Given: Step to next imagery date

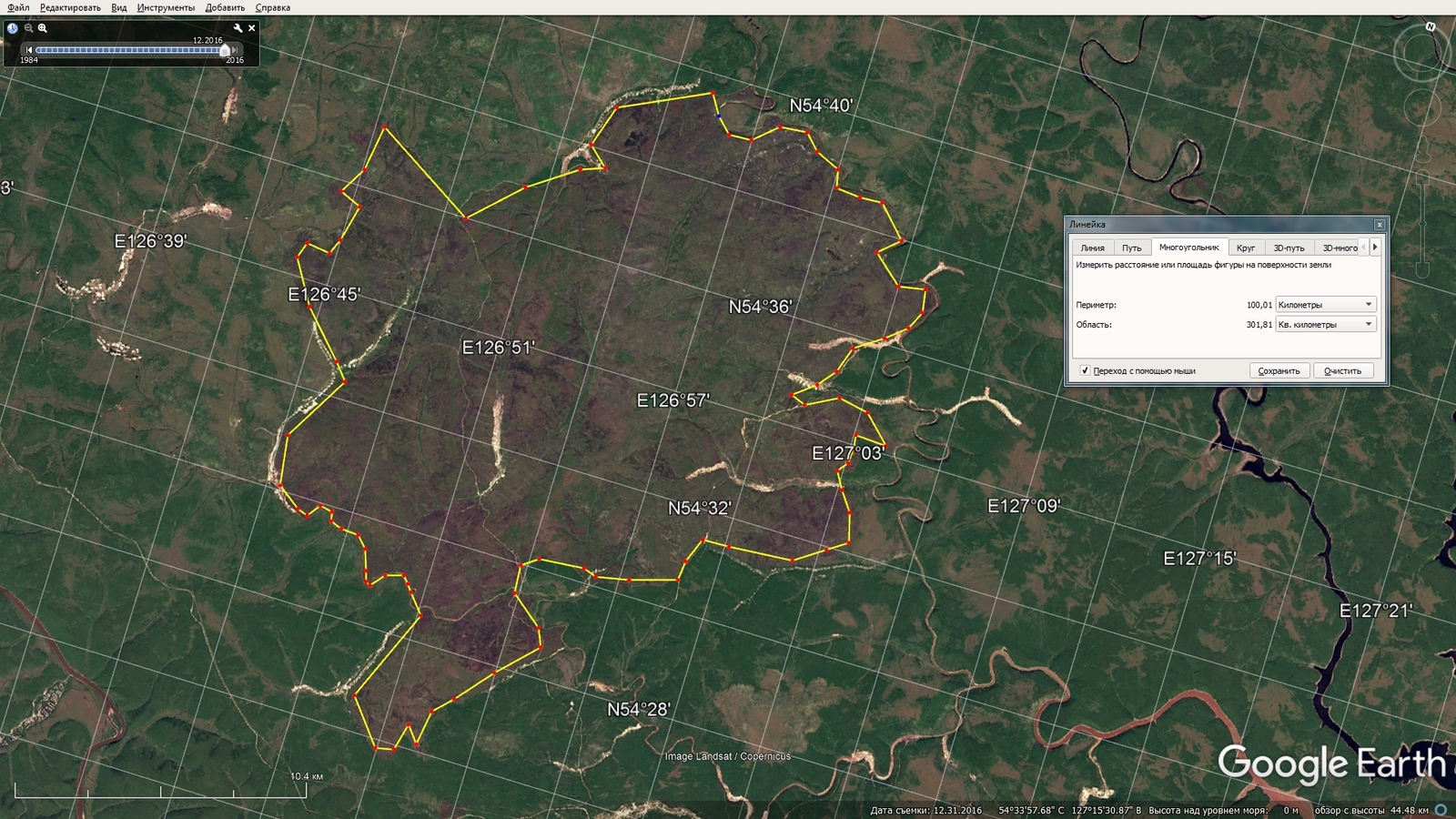Looking at the screenshot, I should tap(235, 50).
